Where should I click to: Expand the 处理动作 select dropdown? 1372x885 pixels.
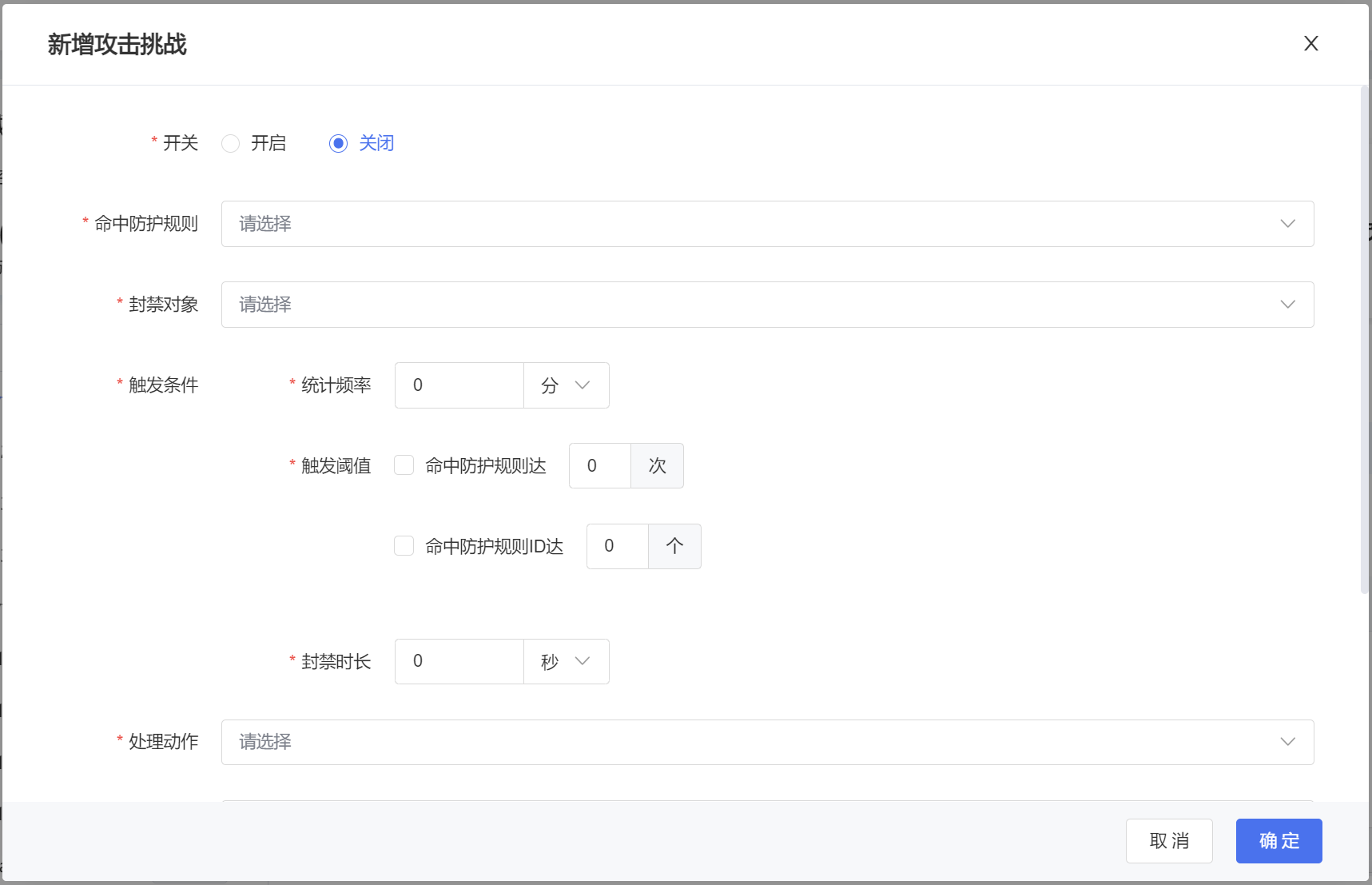tap(751, 742)
